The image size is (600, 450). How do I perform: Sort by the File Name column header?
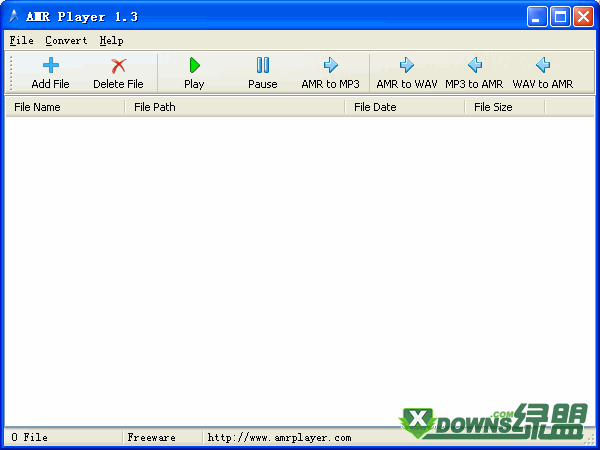coord(65,107)
